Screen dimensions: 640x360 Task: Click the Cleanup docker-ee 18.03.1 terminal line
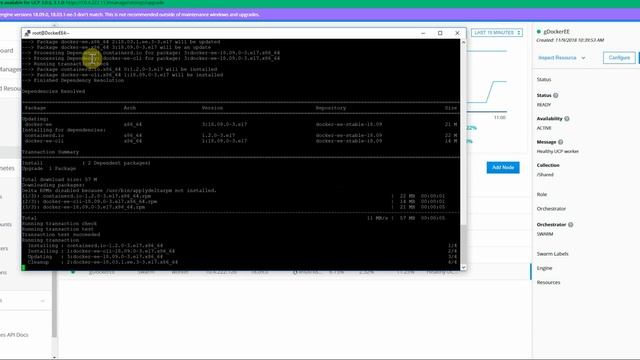102,262
